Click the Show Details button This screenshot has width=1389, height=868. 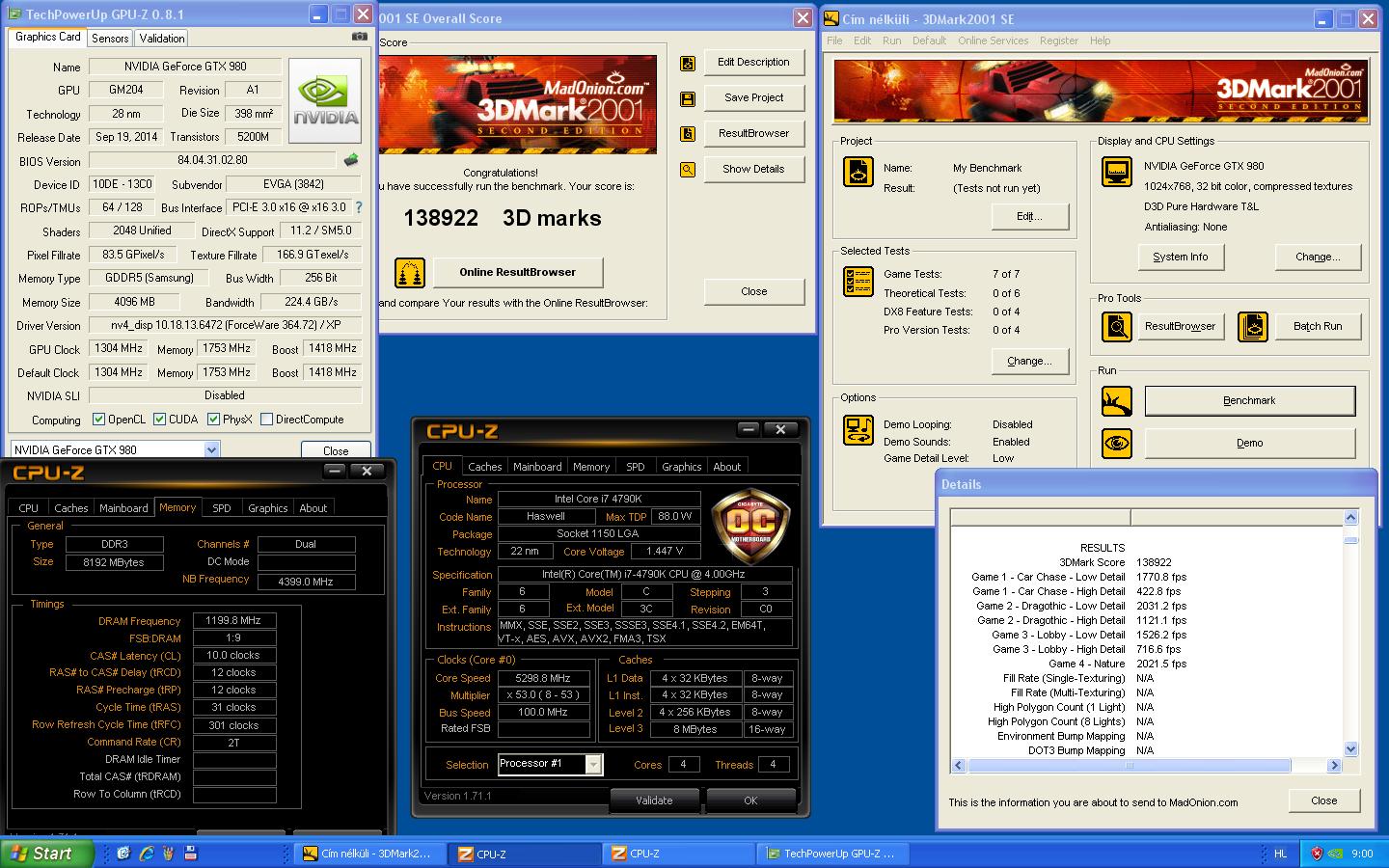(753, 170)
